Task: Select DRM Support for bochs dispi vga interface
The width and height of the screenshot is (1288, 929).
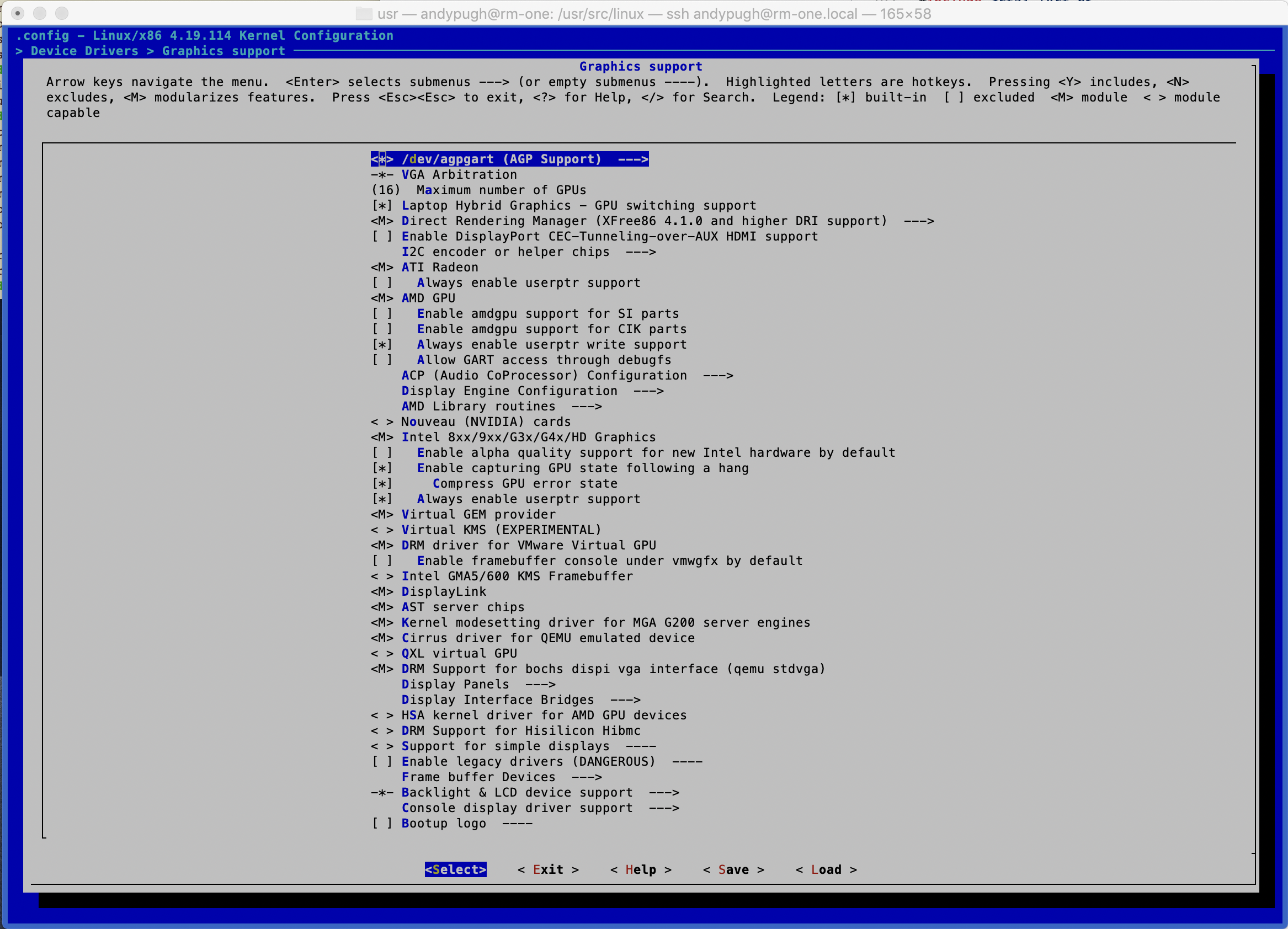Action: pyautogui.click(x=598, y=669)
